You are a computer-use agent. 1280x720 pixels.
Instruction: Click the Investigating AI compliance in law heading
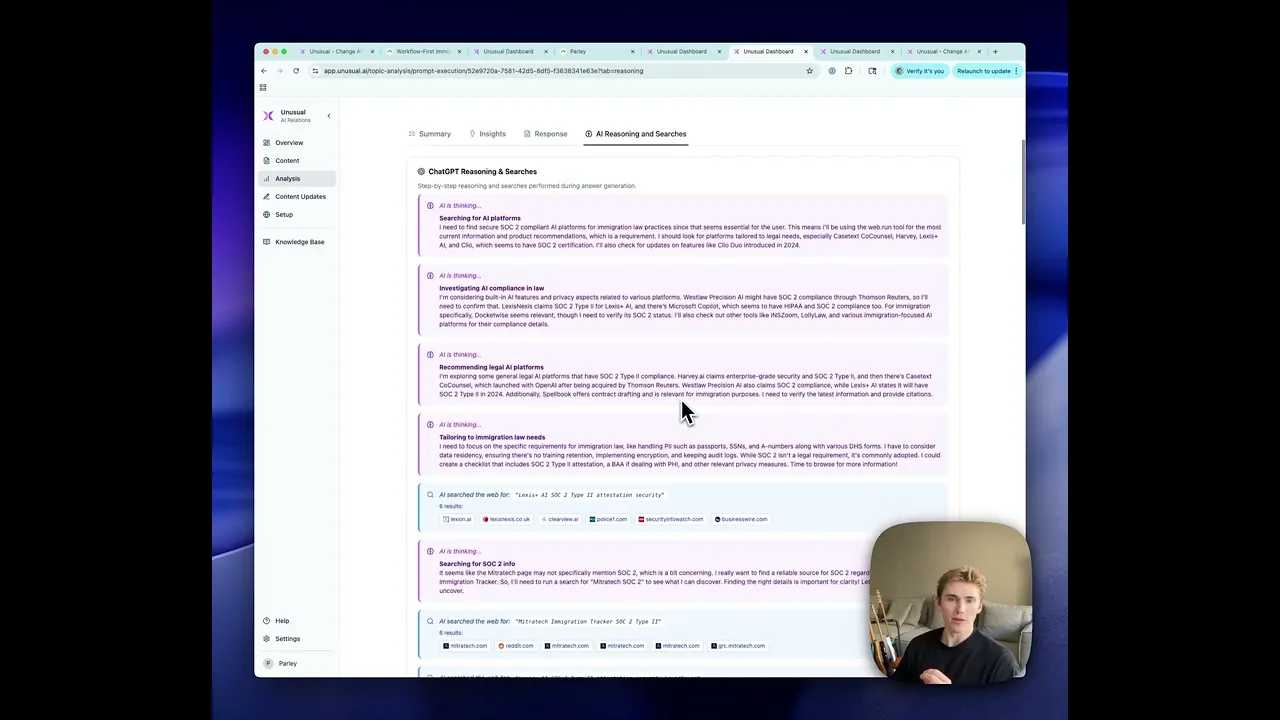pos(491,288)
